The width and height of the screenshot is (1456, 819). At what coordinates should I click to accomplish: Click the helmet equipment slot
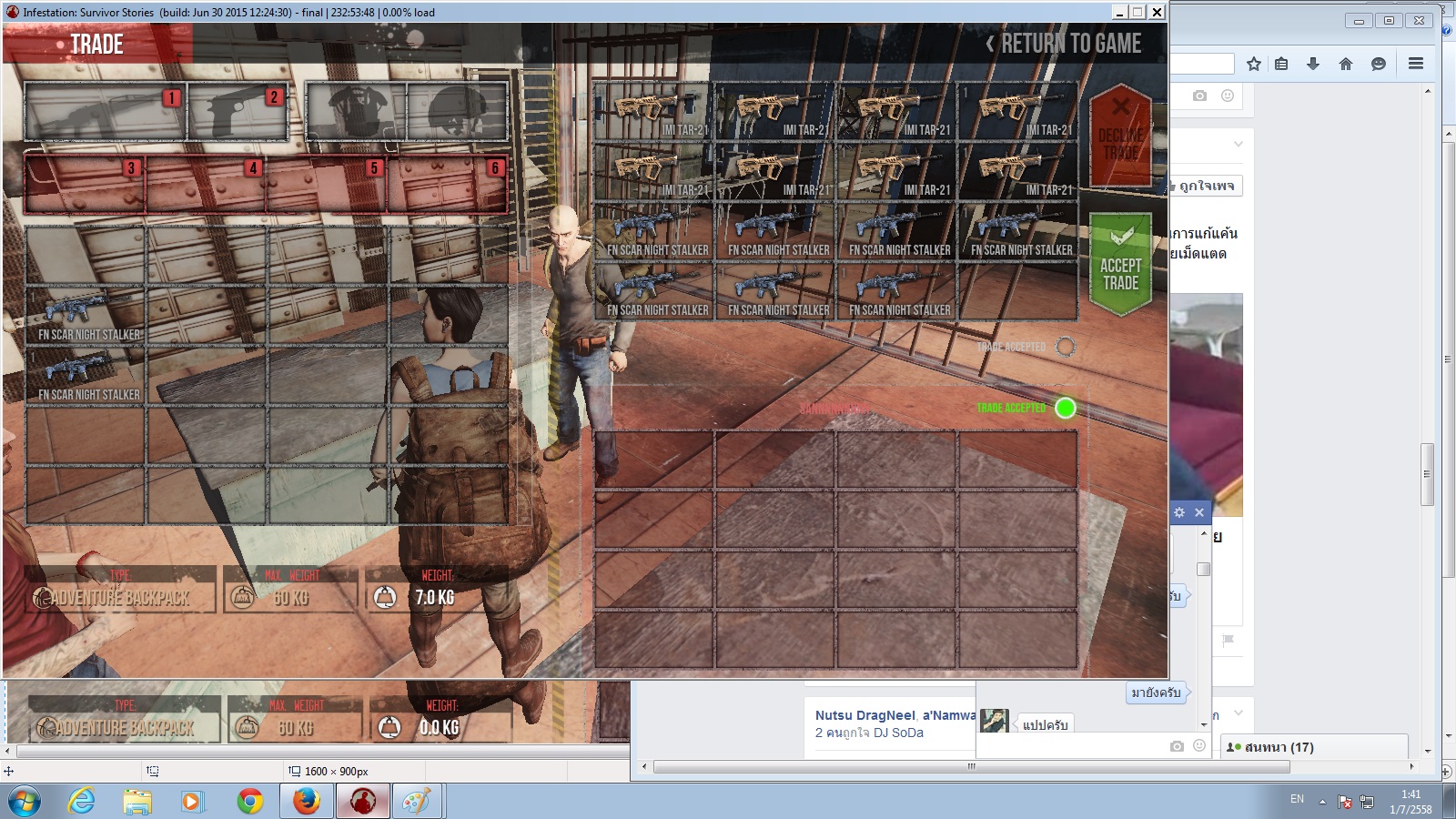457,112
